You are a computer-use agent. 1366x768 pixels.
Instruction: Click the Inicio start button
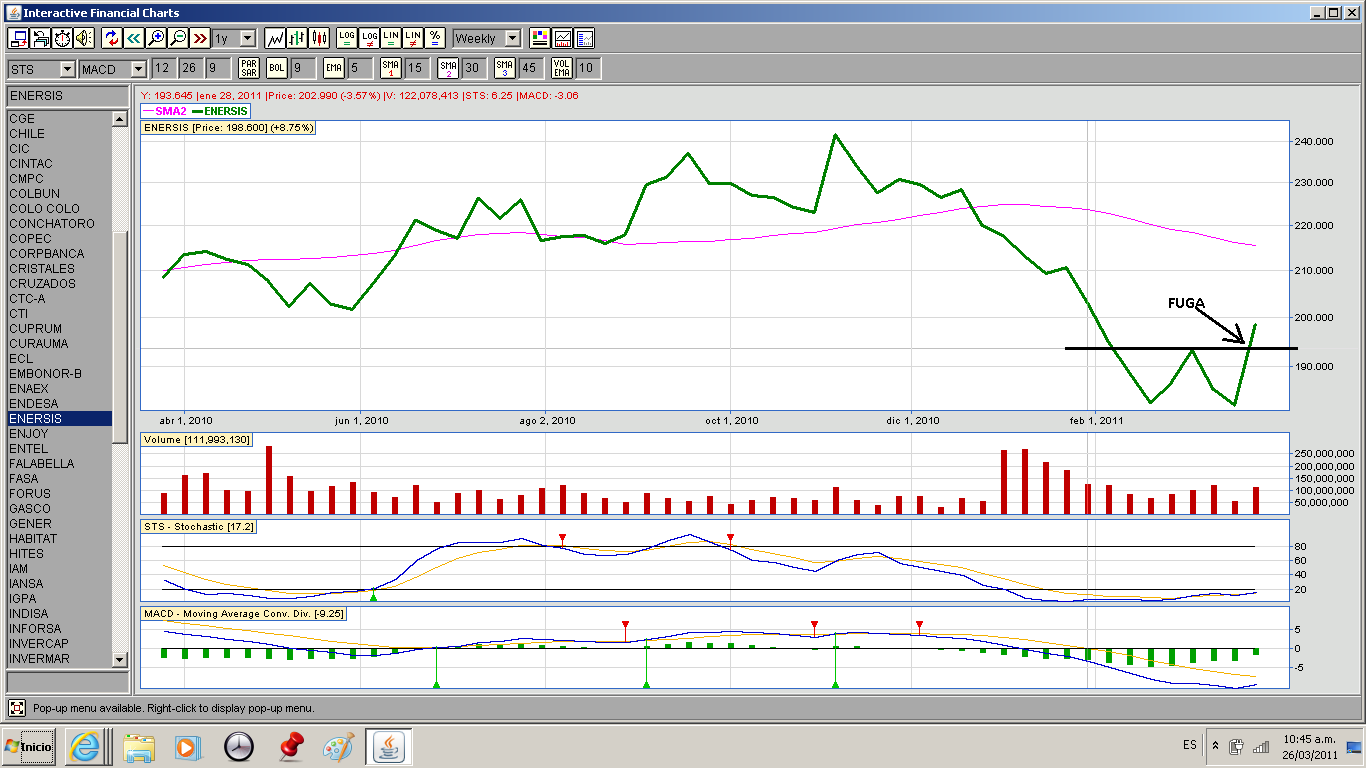click(x=30, y=746)
